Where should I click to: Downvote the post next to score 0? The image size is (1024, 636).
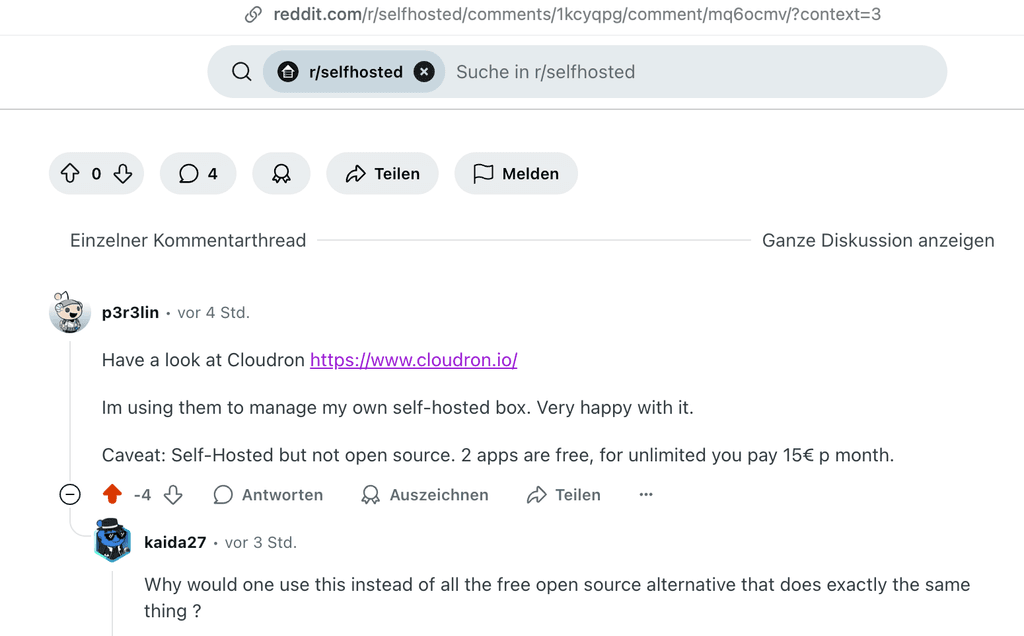tap(123, 174)
